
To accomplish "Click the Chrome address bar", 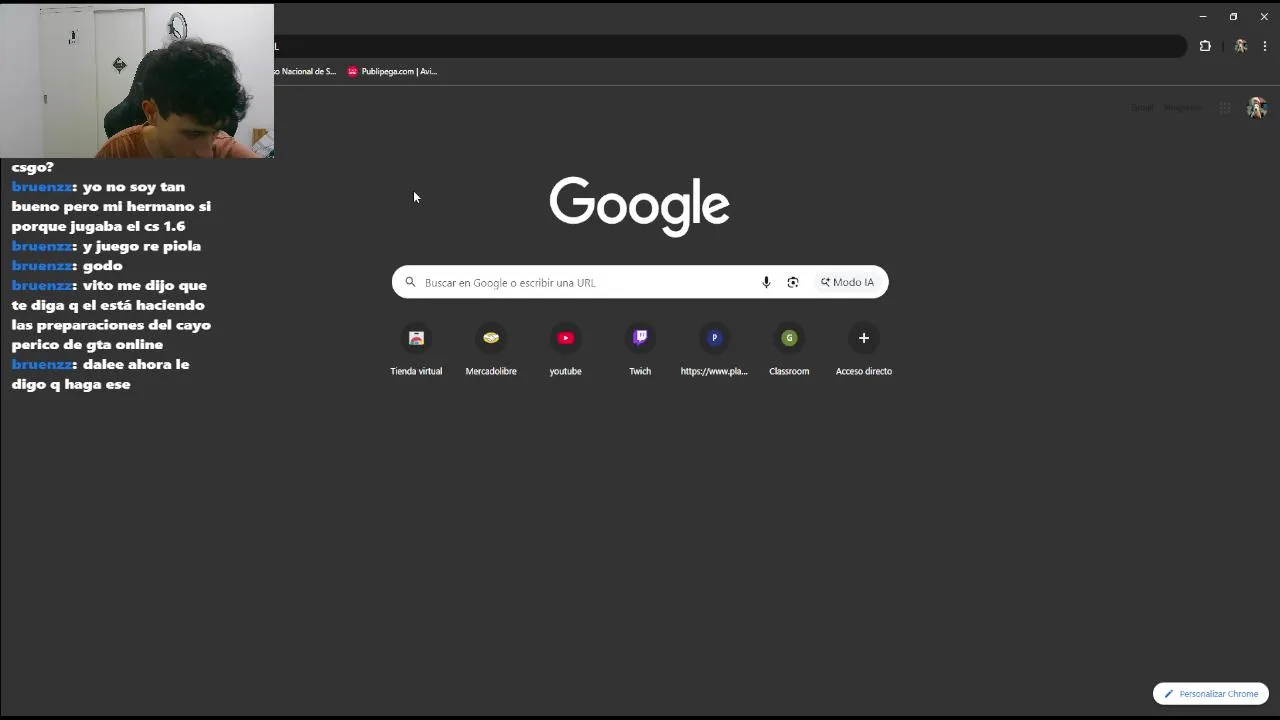I will 730,46.
